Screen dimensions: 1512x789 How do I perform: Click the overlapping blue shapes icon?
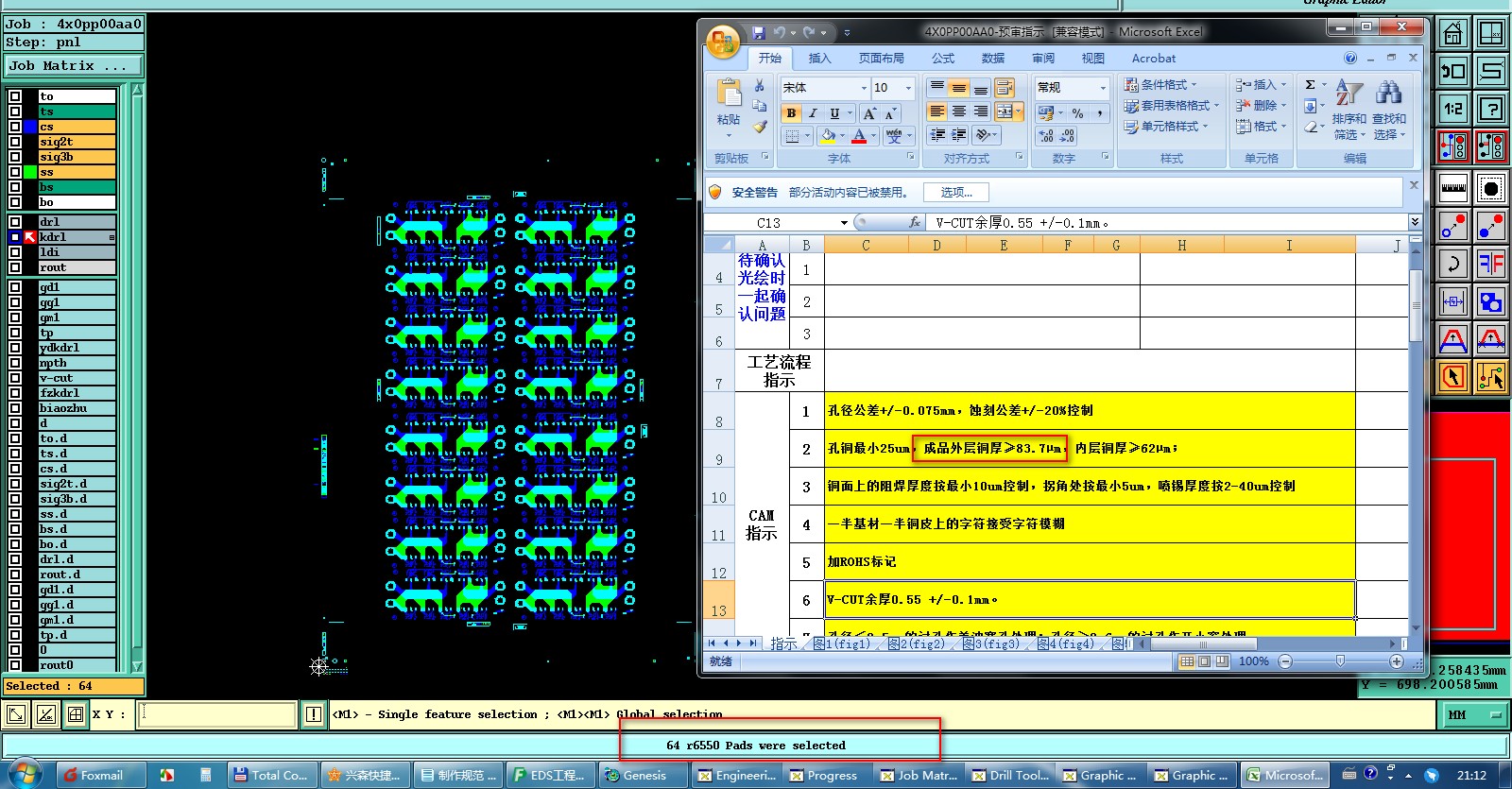pyautogui.click(x=1491, y=302)
